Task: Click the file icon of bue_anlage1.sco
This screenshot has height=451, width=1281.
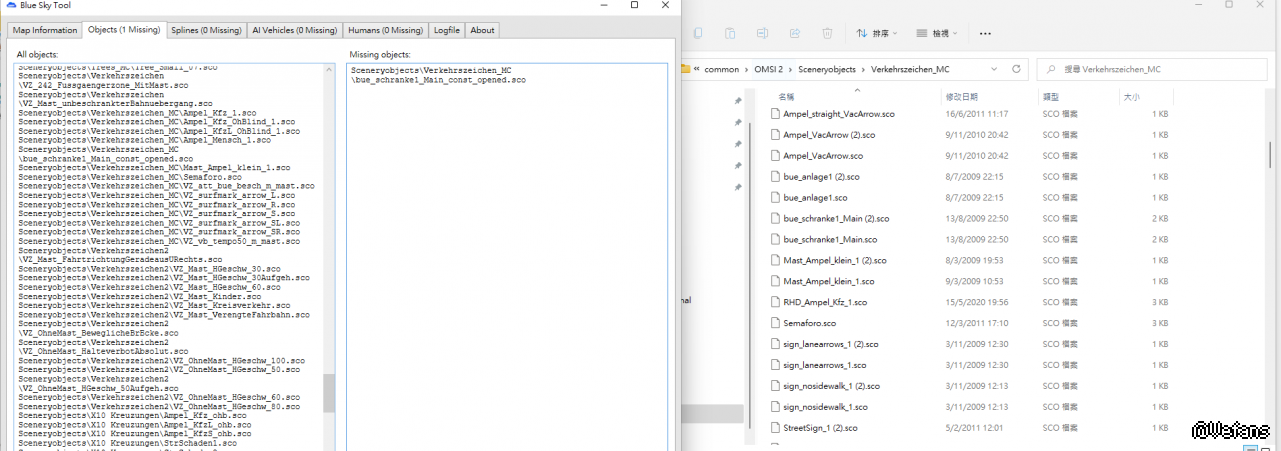Action: [x=775, y=197]
